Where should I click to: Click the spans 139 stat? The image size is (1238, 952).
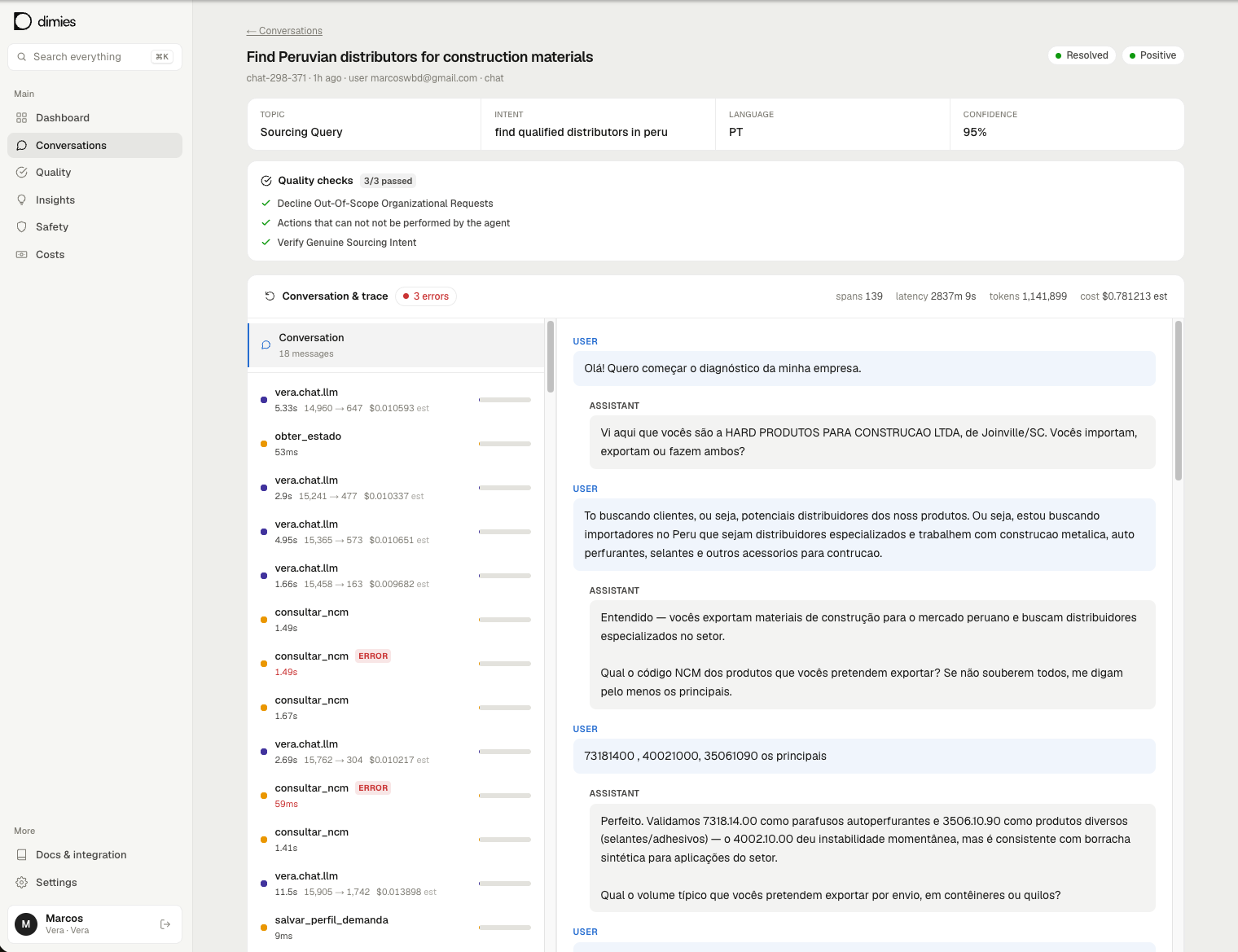click(859, 296)
